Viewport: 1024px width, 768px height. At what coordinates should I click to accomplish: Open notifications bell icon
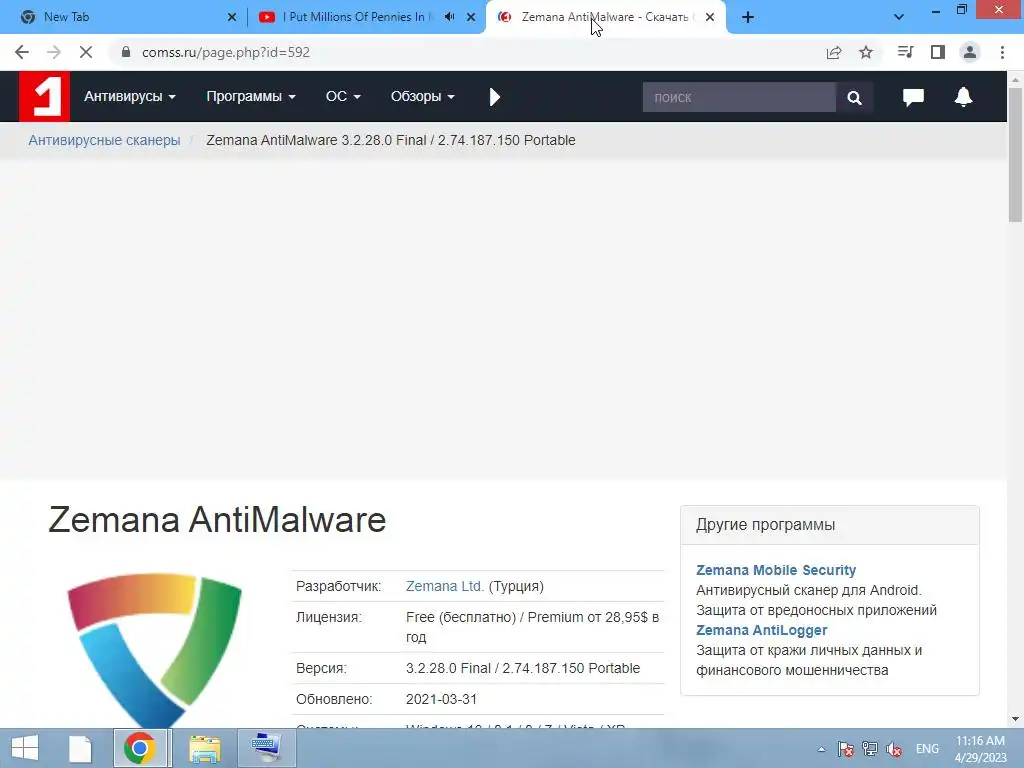pos(963,97)
